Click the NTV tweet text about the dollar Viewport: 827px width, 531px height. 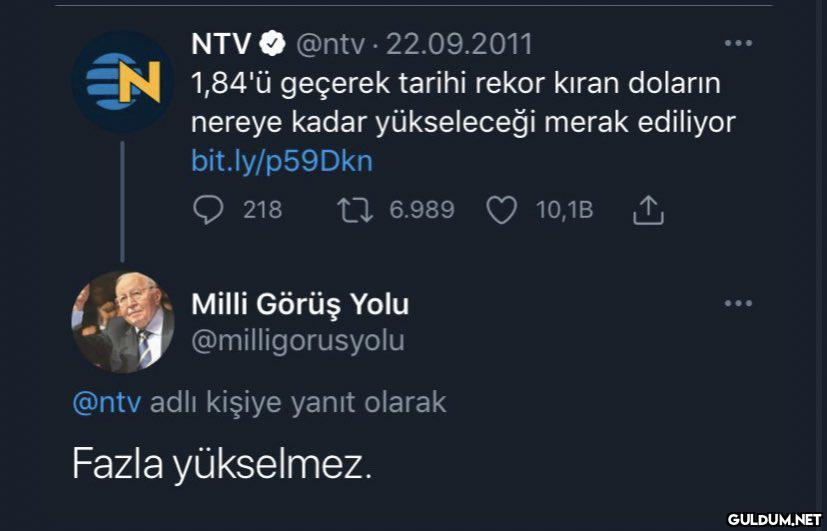coord(462,102)
